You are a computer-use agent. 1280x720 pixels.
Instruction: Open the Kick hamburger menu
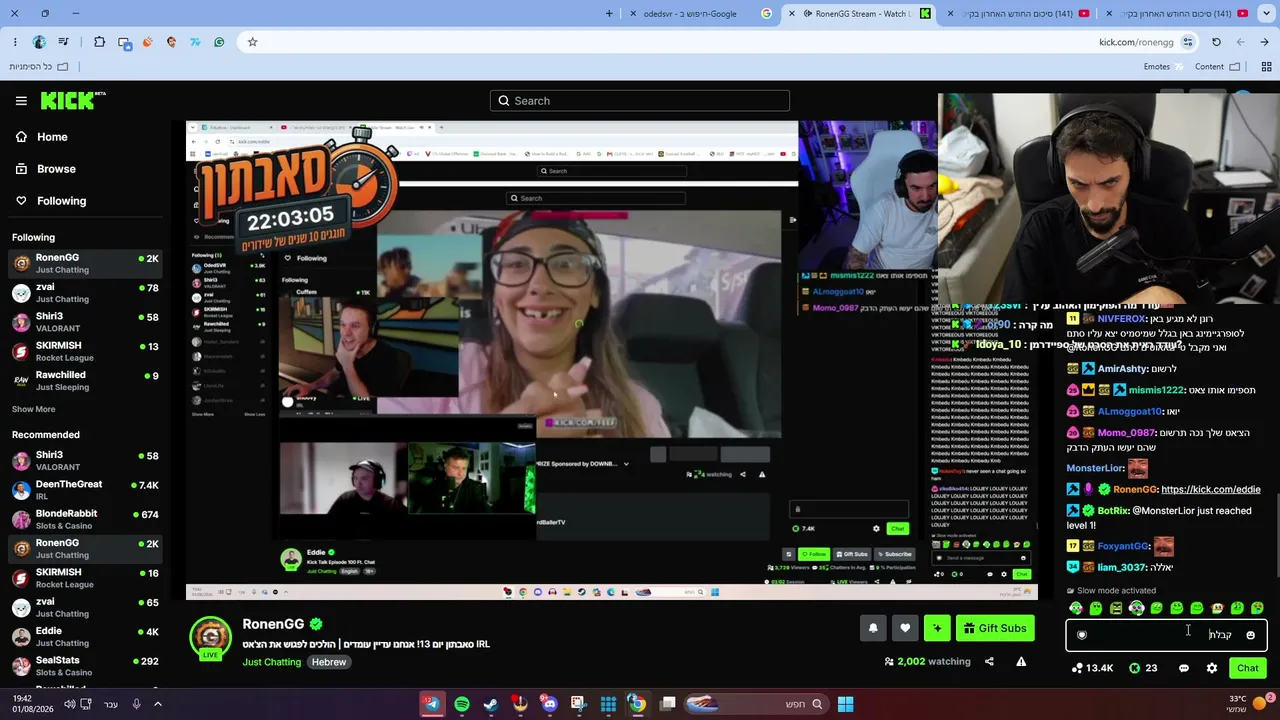coord(21,101)
